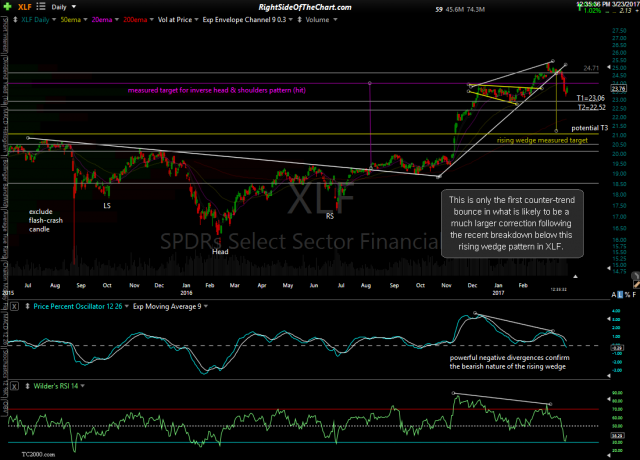The image size is (640, 460).
Task: Click the rising wedge measured target label
Action: pyautogui.click(x=542, y=140)
